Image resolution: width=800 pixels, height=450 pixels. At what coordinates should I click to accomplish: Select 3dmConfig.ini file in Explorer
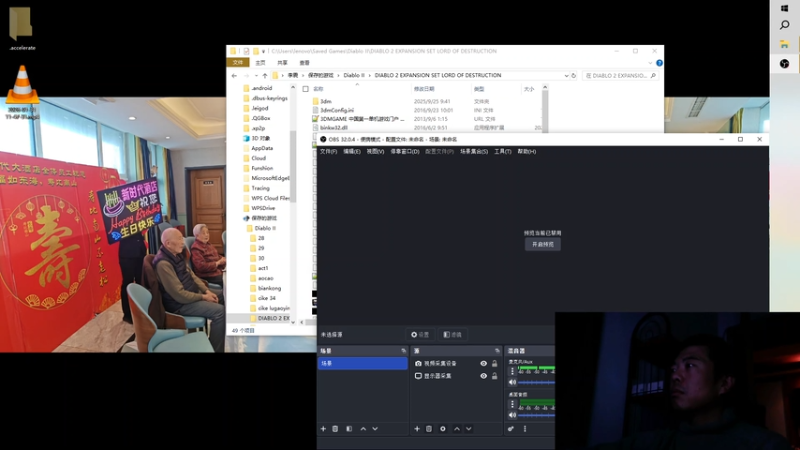coord(337,110)
